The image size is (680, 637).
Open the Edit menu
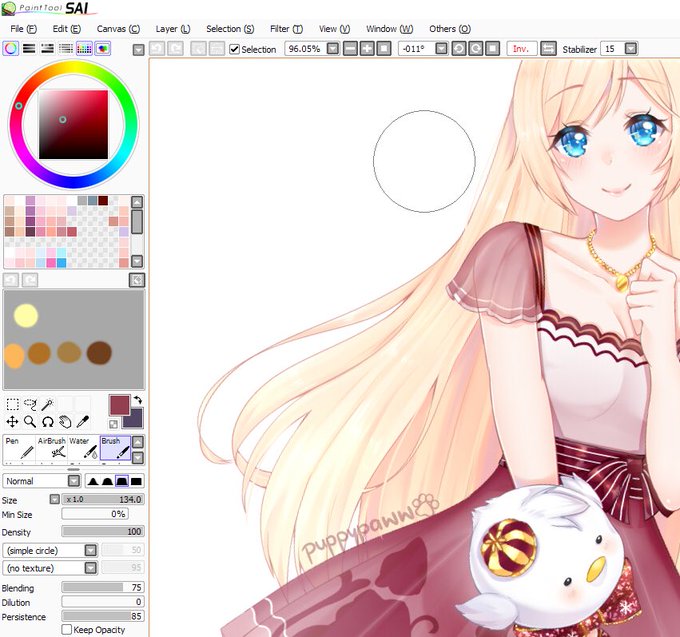[66, 29]
